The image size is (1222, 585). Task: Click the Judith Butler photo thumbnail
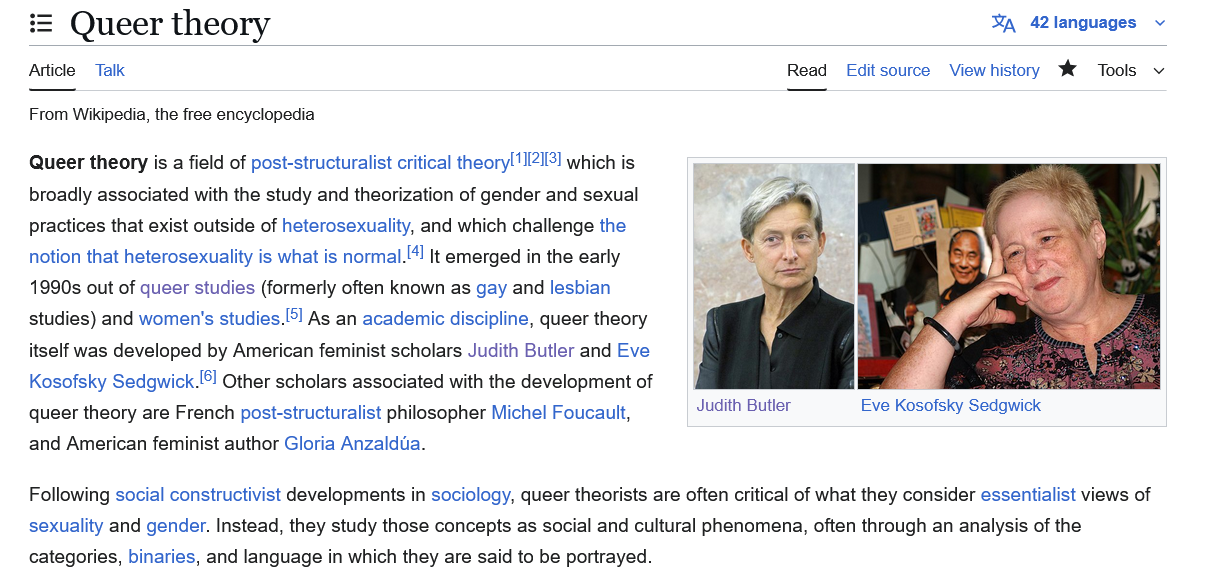774,276
